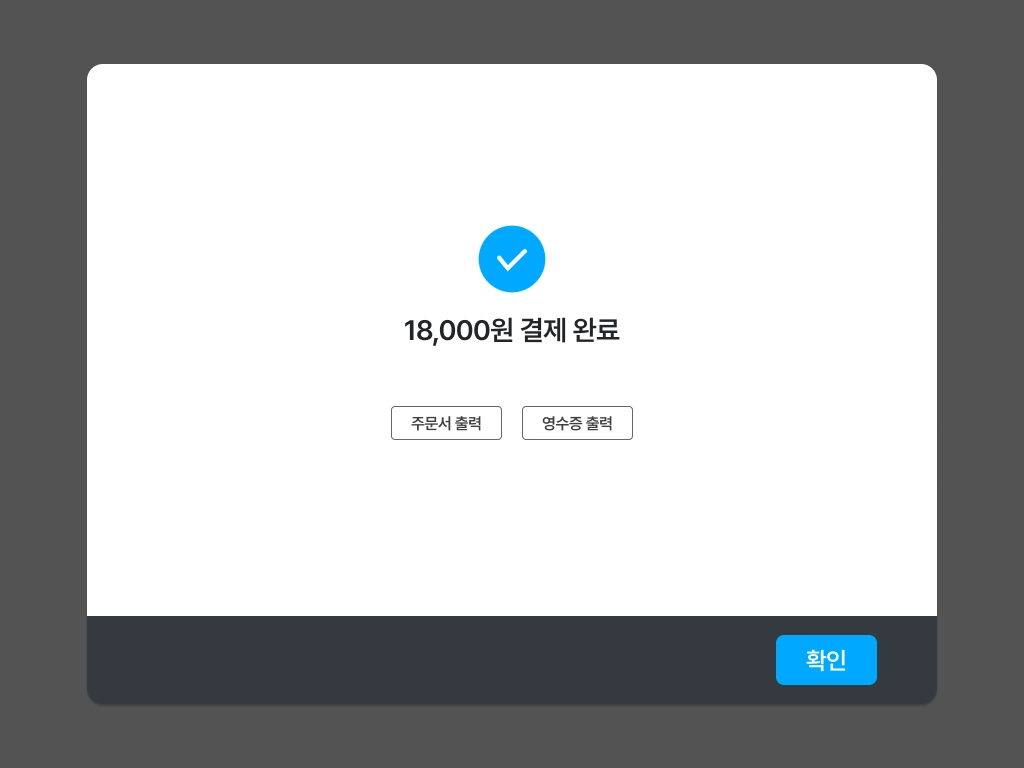
Task: Click the 출력 text on the receipt button
Action: (x=599, y=423)
